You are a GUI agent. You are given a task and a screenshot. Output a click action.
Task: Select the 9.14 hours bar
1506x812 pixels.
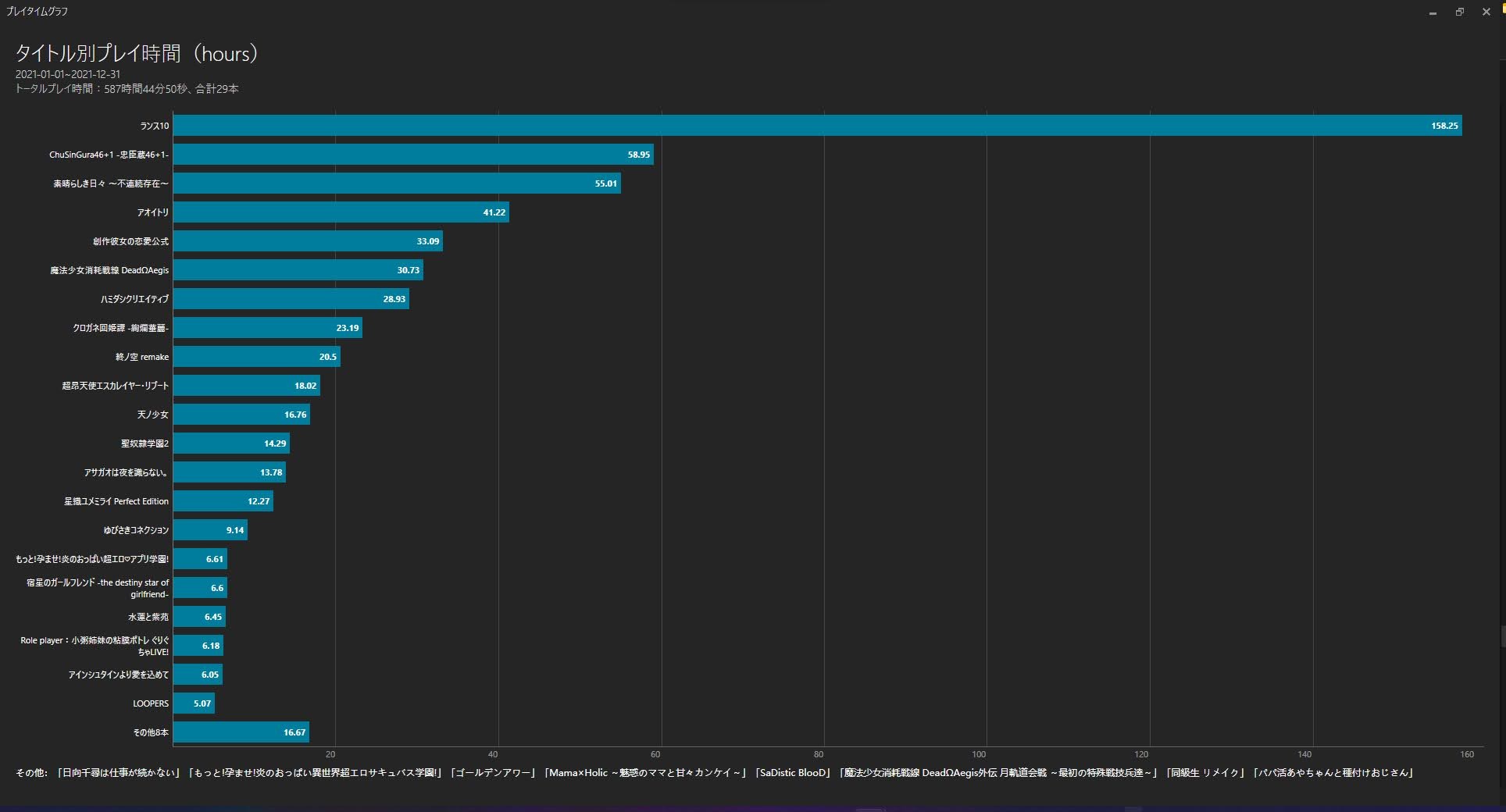click(x=210, y=530)
